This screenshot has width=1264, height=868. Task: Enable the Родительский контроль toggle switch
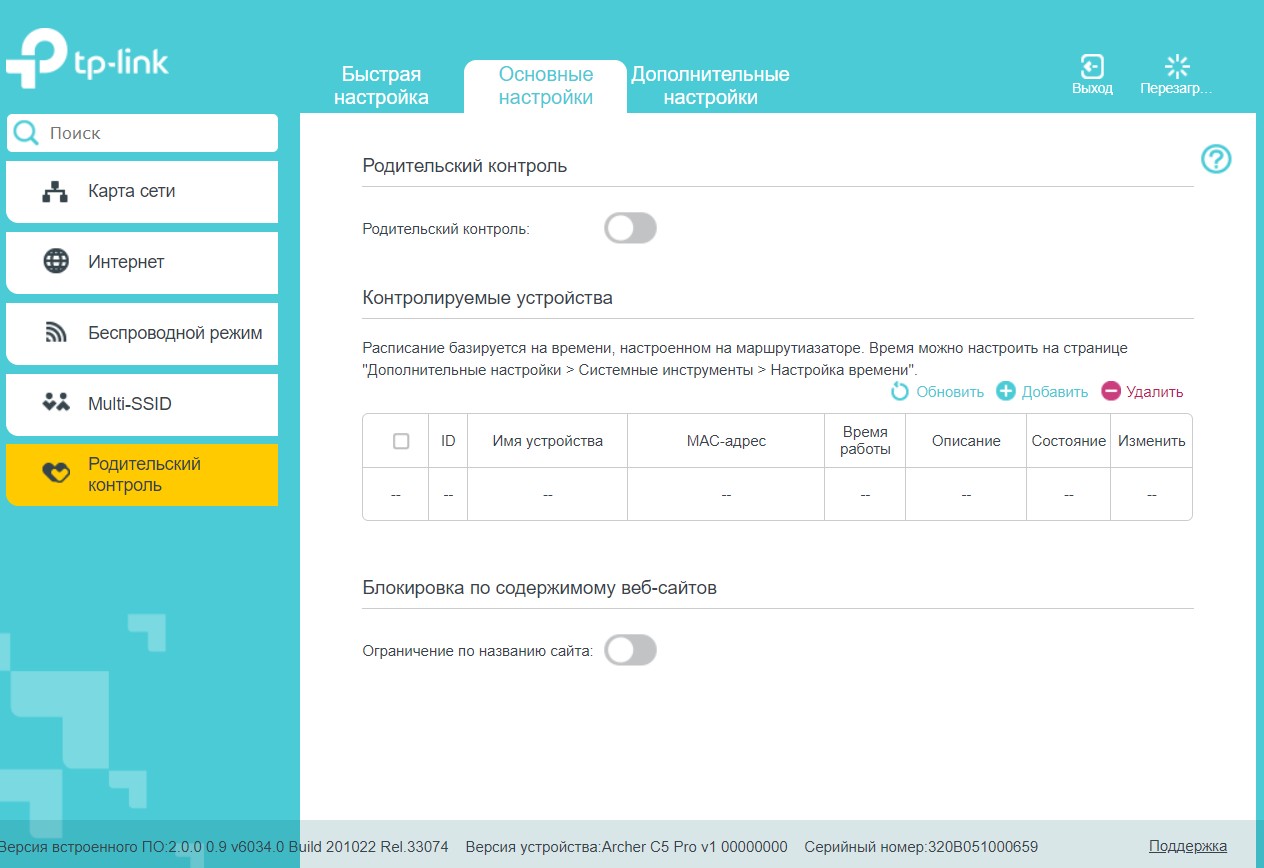(x=630, y=228)
